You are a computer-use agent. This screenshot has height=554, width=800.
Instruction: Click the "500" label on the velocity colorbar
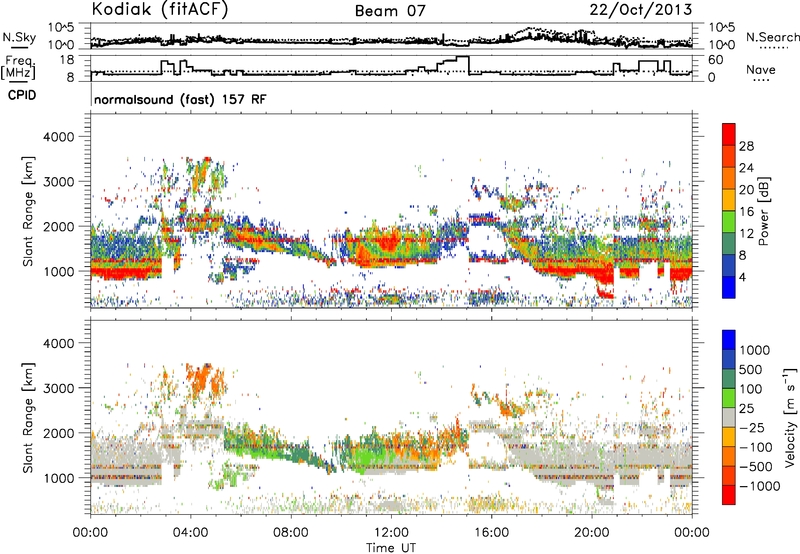[x=753, y=369]
